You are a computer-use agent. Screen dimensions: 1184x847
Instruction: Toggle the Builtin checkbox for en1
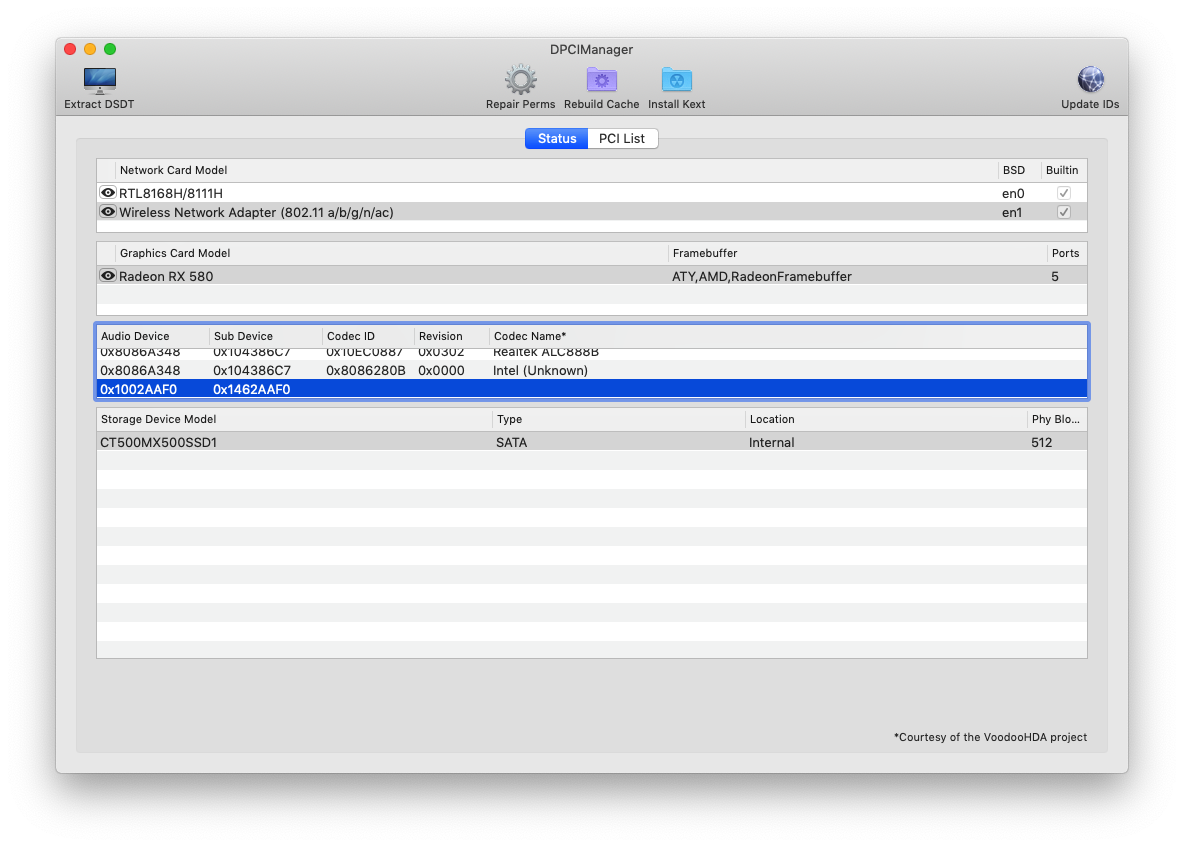tap(1063, 212)
